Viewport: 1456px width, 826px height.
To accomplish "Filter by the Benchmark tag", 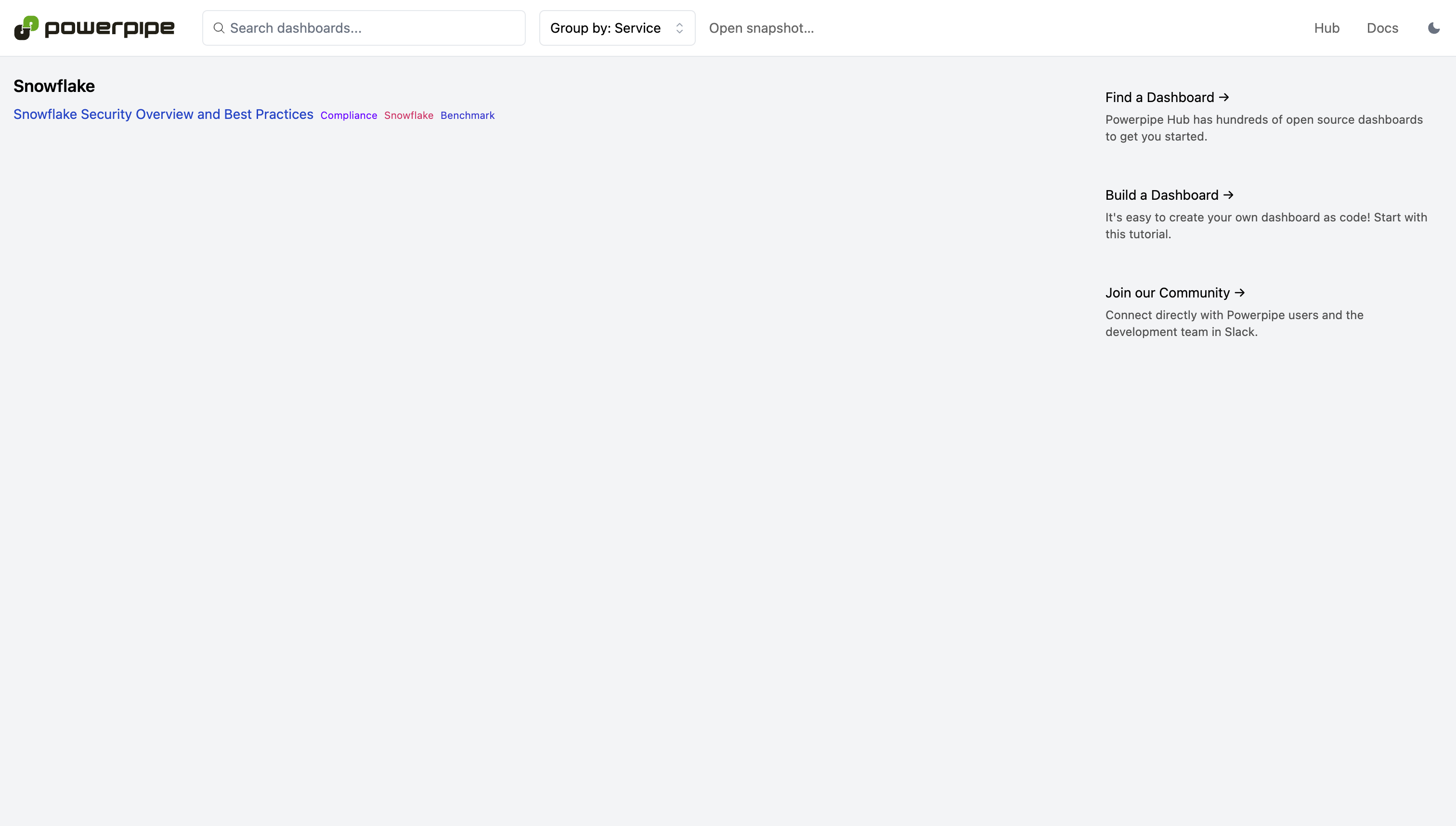I will click(x=467, y=115).
